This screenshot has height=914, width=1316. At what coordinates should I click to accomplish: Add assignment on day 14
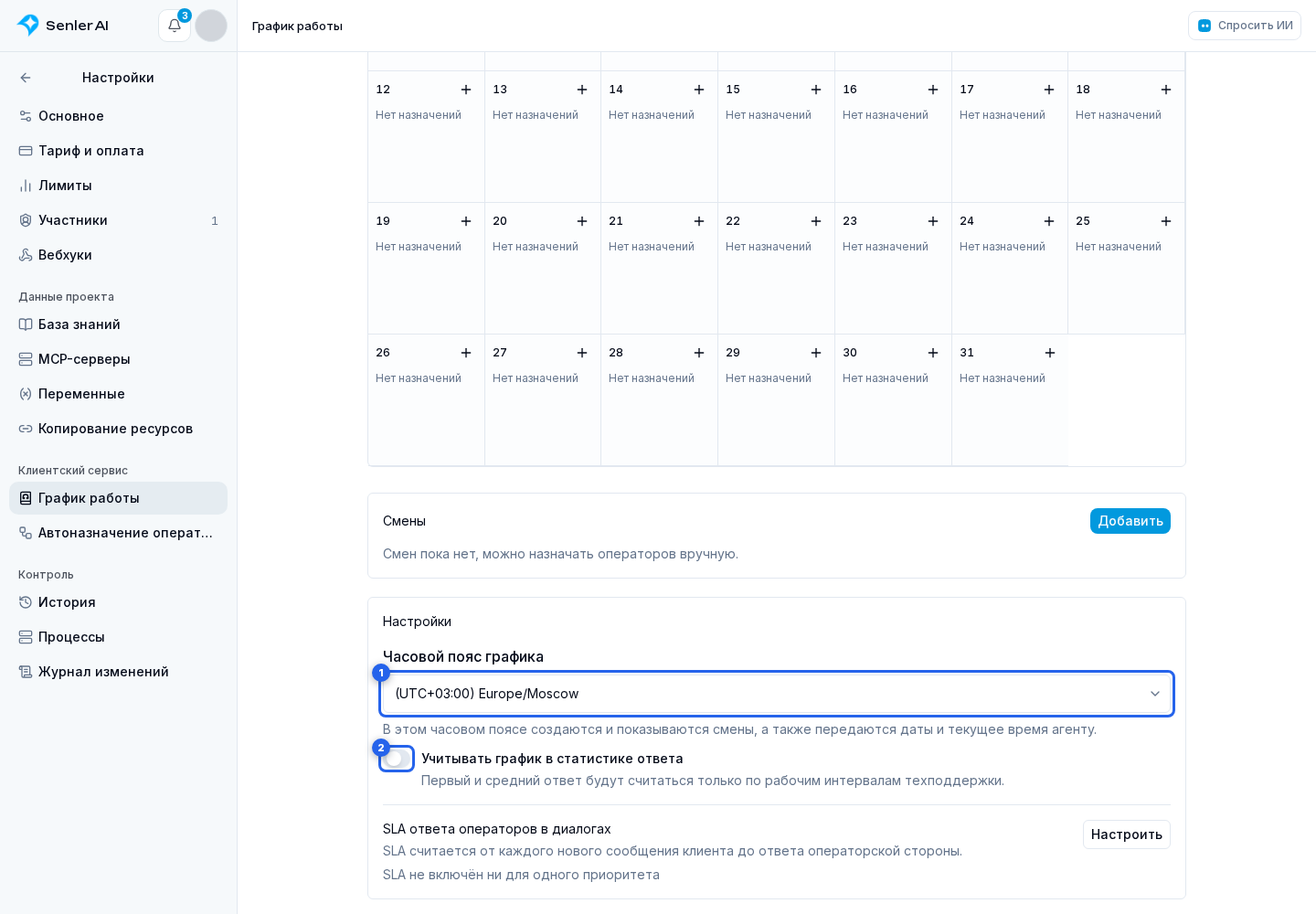(699, 90)
